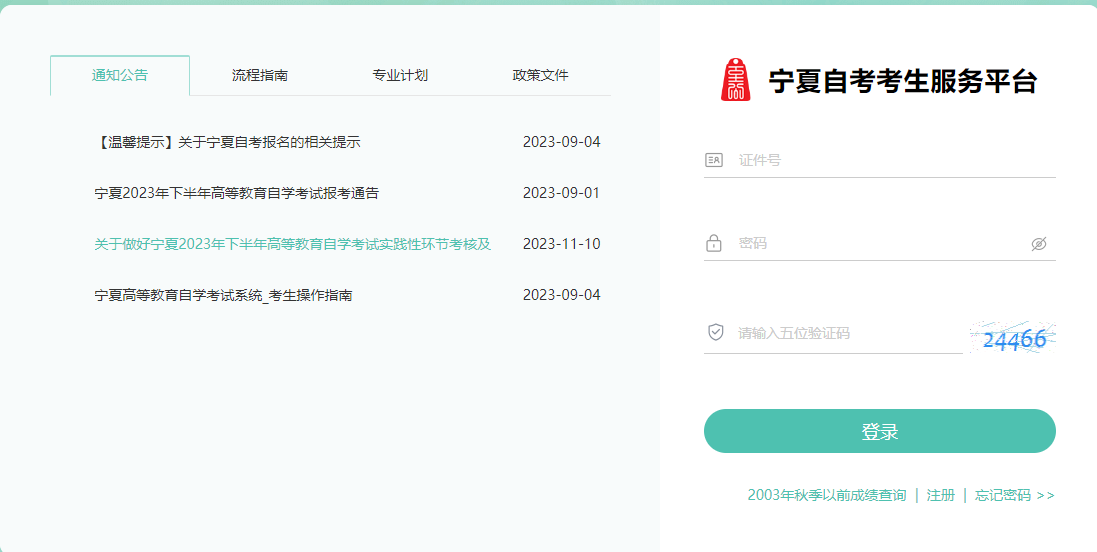This screenshot has height=552, width=1097.
Task: Open 宁夏高等教育自学考试系统_考生操作指南 notice
Action: (223, 295)
